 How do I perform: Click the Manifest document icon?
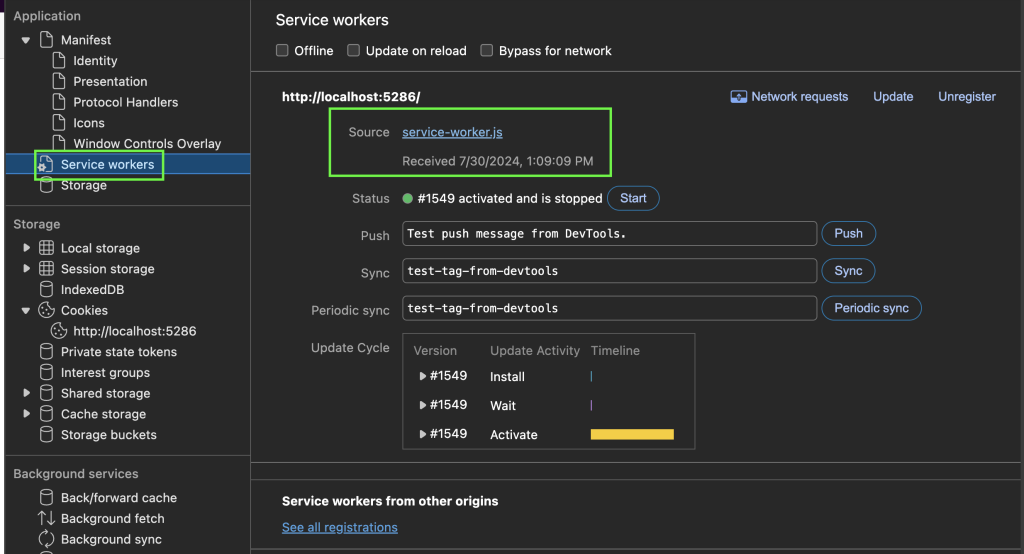pyautogui.click(x=46, y=40)
